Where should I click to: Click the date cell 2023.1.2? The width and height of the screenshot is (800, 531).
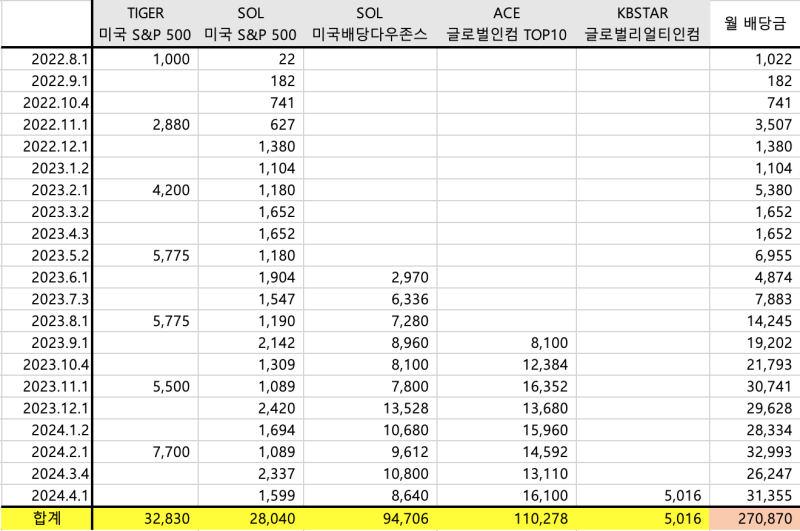pos(46,168)
